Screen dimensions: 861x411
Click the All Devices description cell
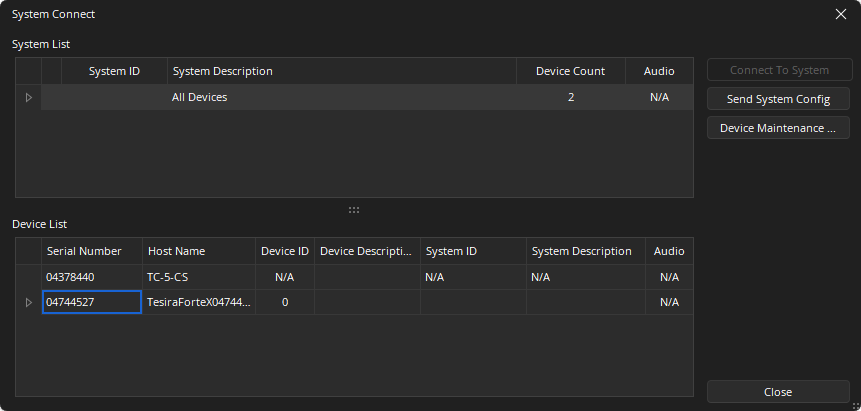click(341, 97)
